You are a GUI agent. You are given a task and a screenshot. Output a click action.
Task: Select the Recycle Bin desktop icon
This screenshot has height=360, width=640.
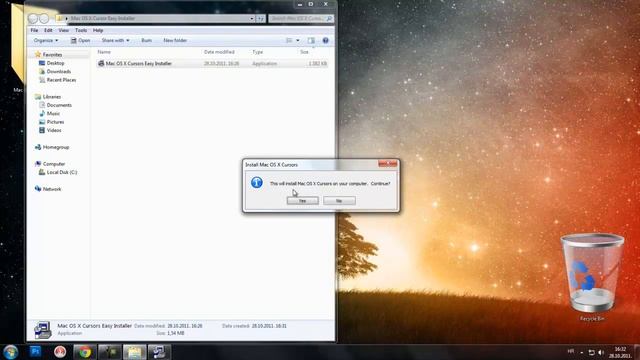[592, 277]
